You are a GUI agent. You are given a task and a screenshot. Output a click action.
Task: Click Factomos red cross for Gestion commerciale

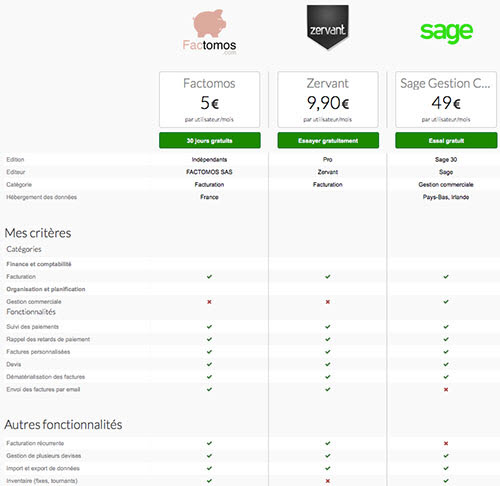coord(209,302)
